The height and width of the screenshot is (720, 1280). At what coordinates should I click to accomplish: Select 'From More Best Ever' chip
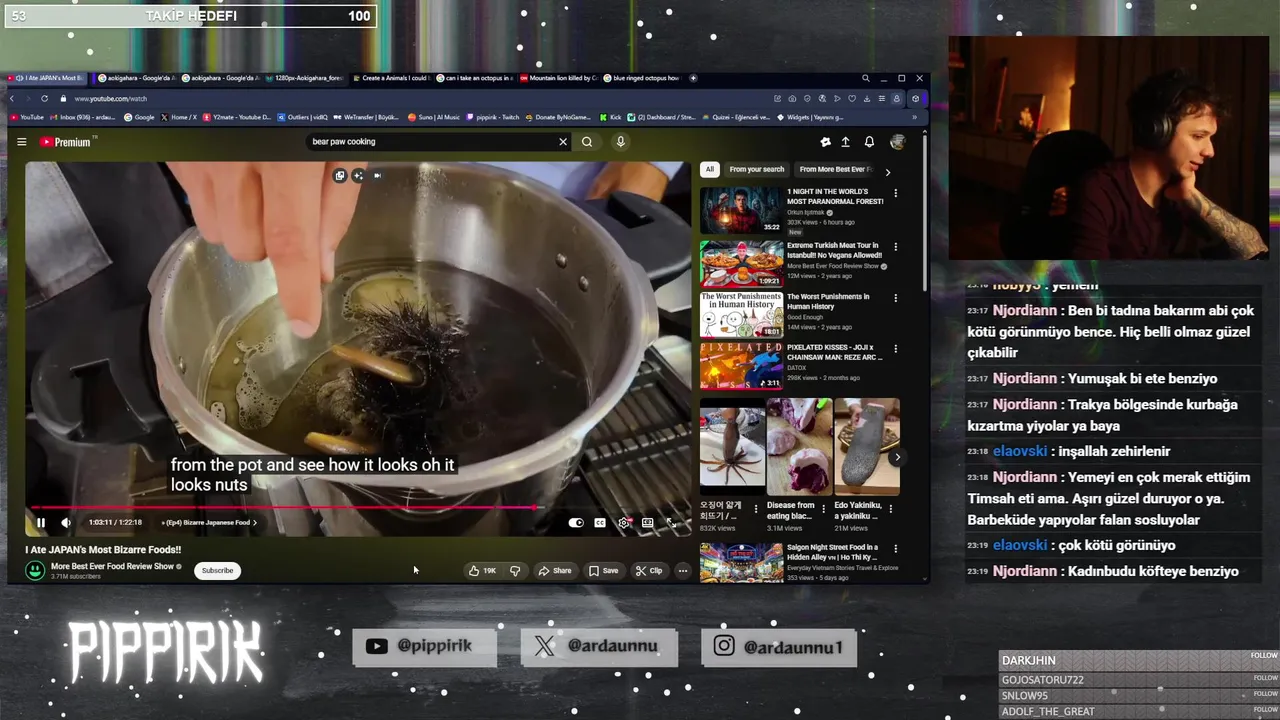point(835,169)
